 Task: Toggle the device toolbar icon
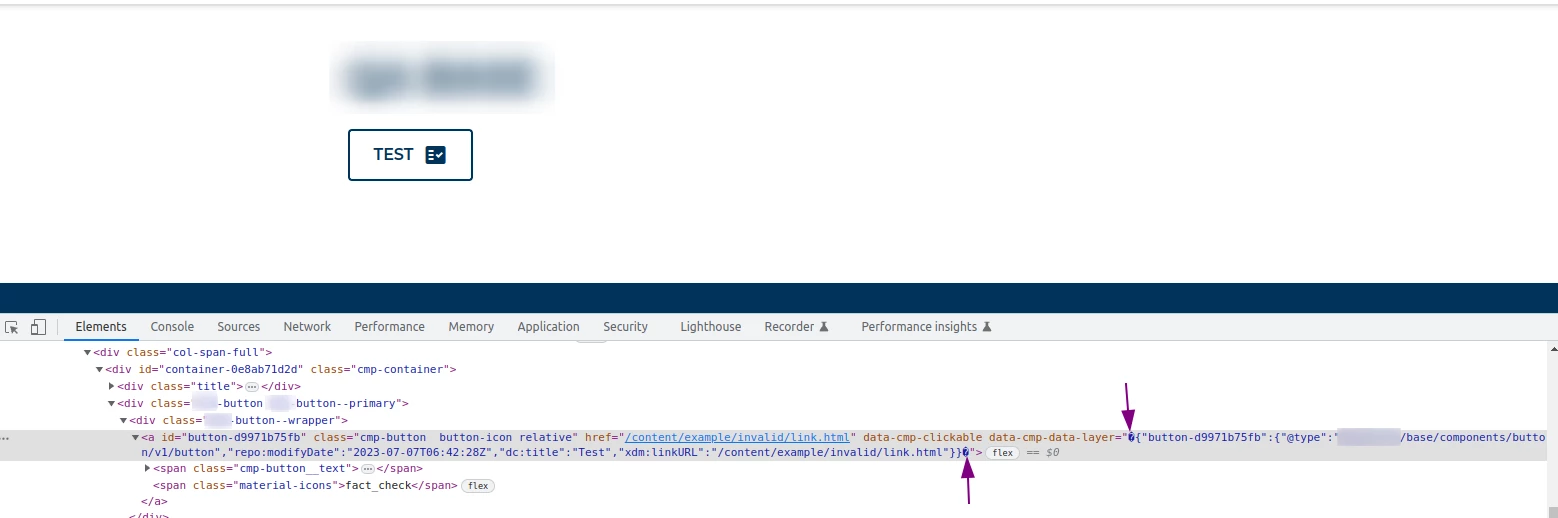tap(38, 327)
